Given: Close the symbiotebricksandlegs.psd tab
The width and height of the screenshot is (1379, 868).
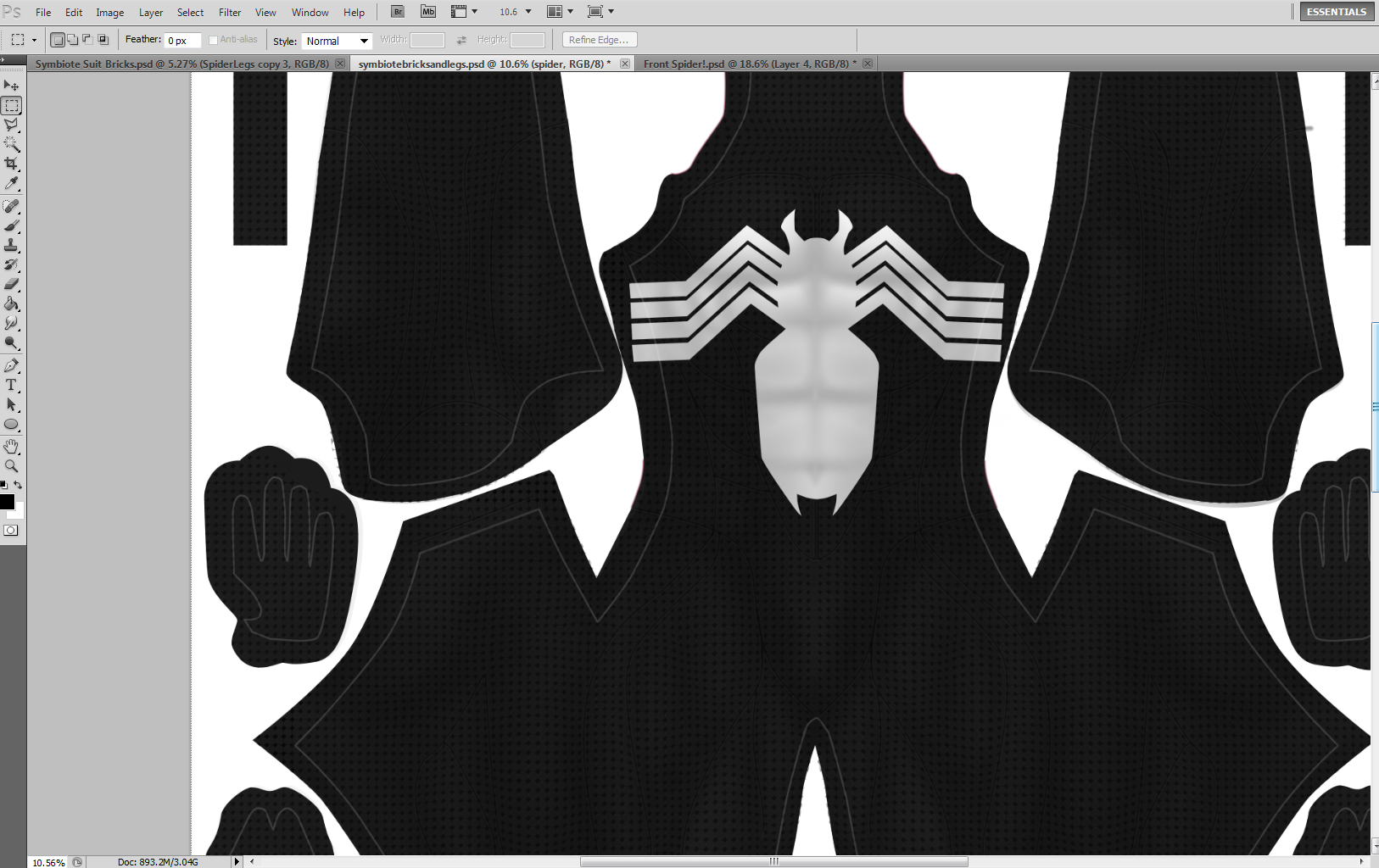Looking at the screenshot, I should click(x=625, y=64).
